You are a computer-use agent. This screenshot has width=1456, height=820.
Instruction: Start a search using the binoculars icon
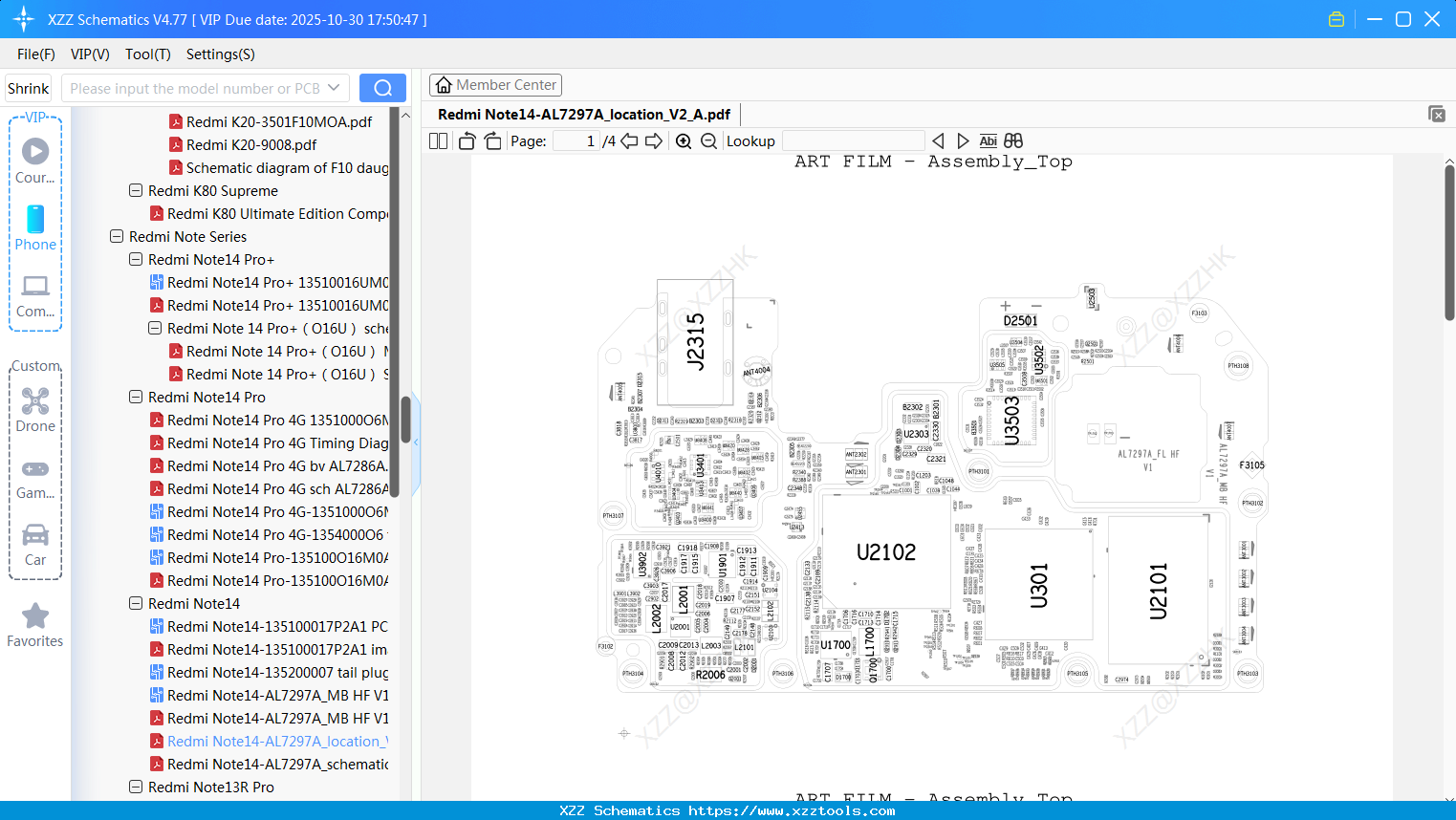tap(1012, 140)
